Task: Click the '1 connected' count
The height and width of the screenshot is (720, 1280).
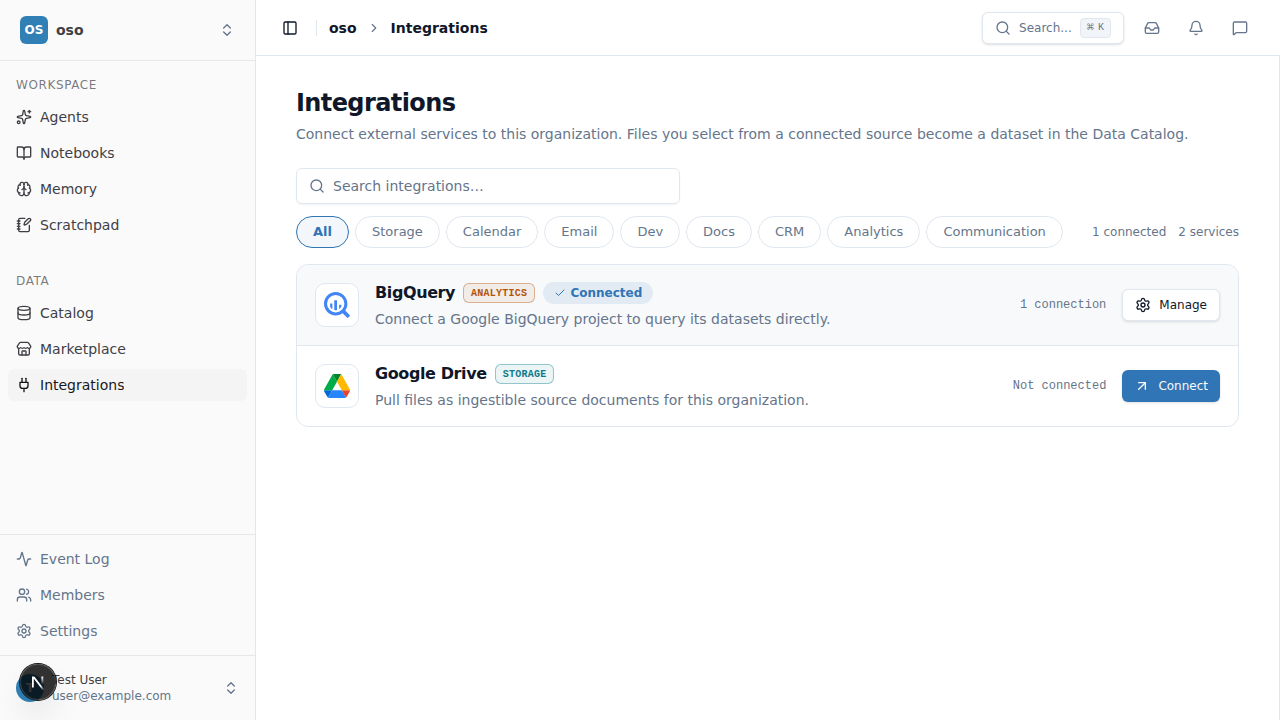Action: 1129,232
